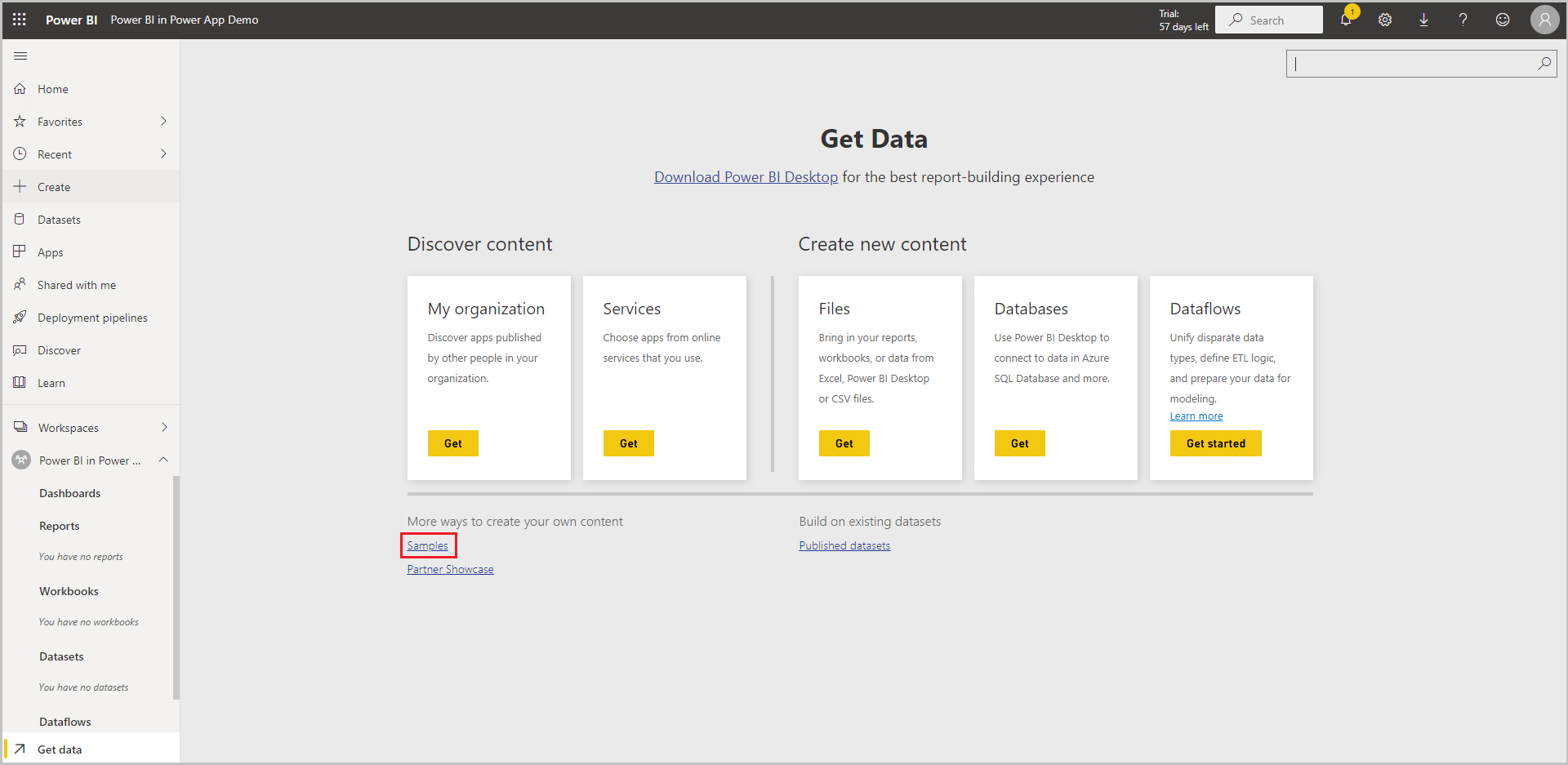Screen dimensions: 1568x765
Task: Open Power BI settings gear
Action: tap(1384, 20)
